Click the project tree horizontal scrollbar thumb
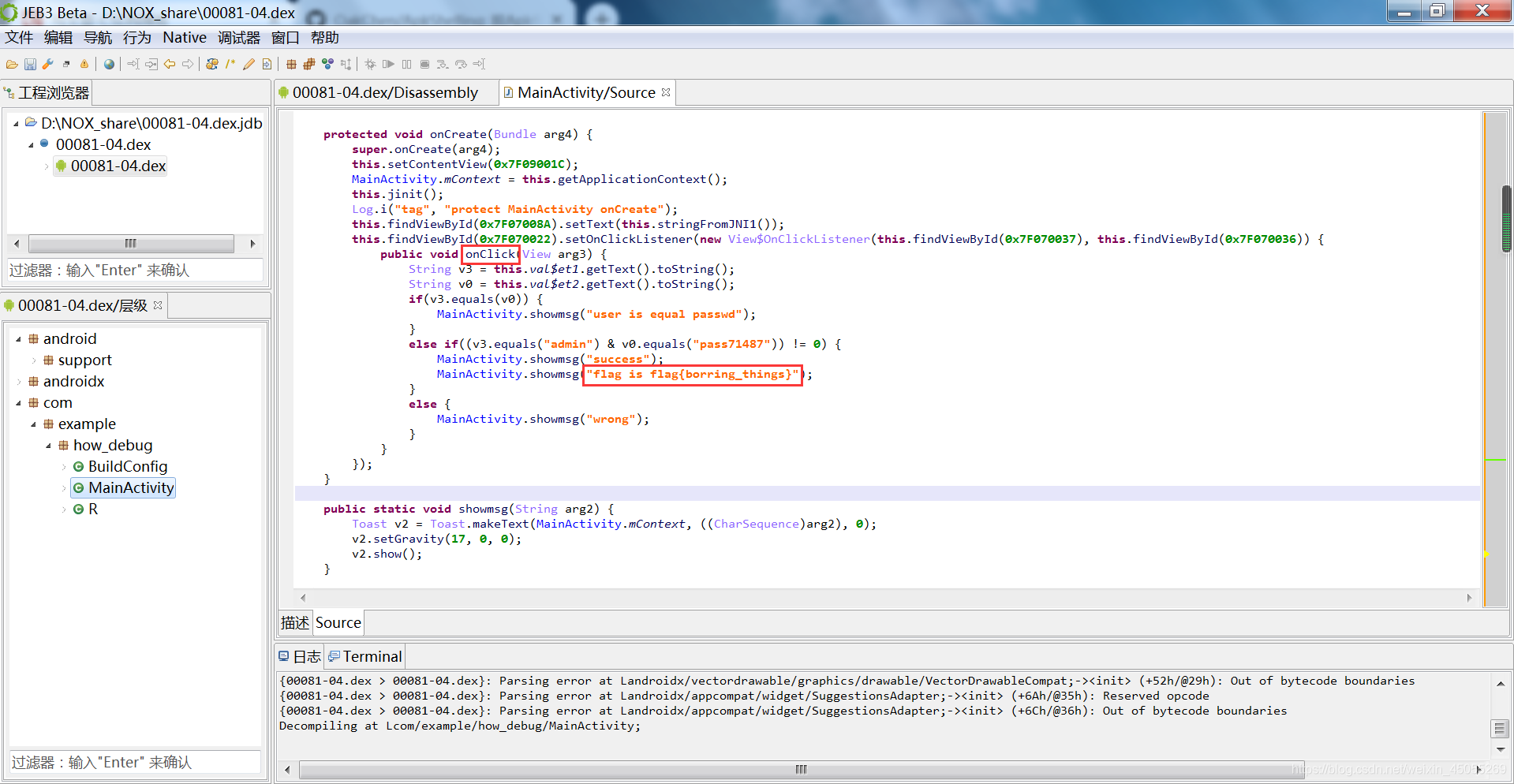Screen dimensions: 1514x784 tap(131, 244)
